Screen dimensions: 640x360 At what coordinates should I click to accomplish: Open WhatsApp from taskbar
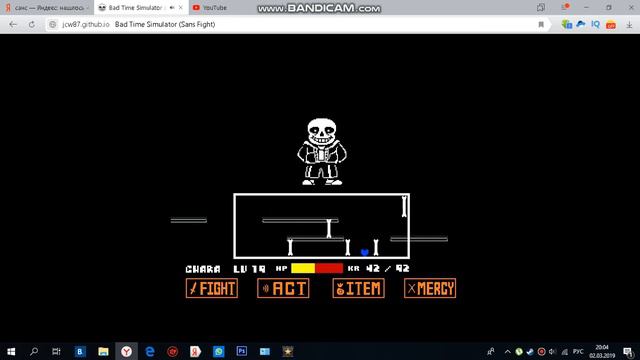[219, 351]
